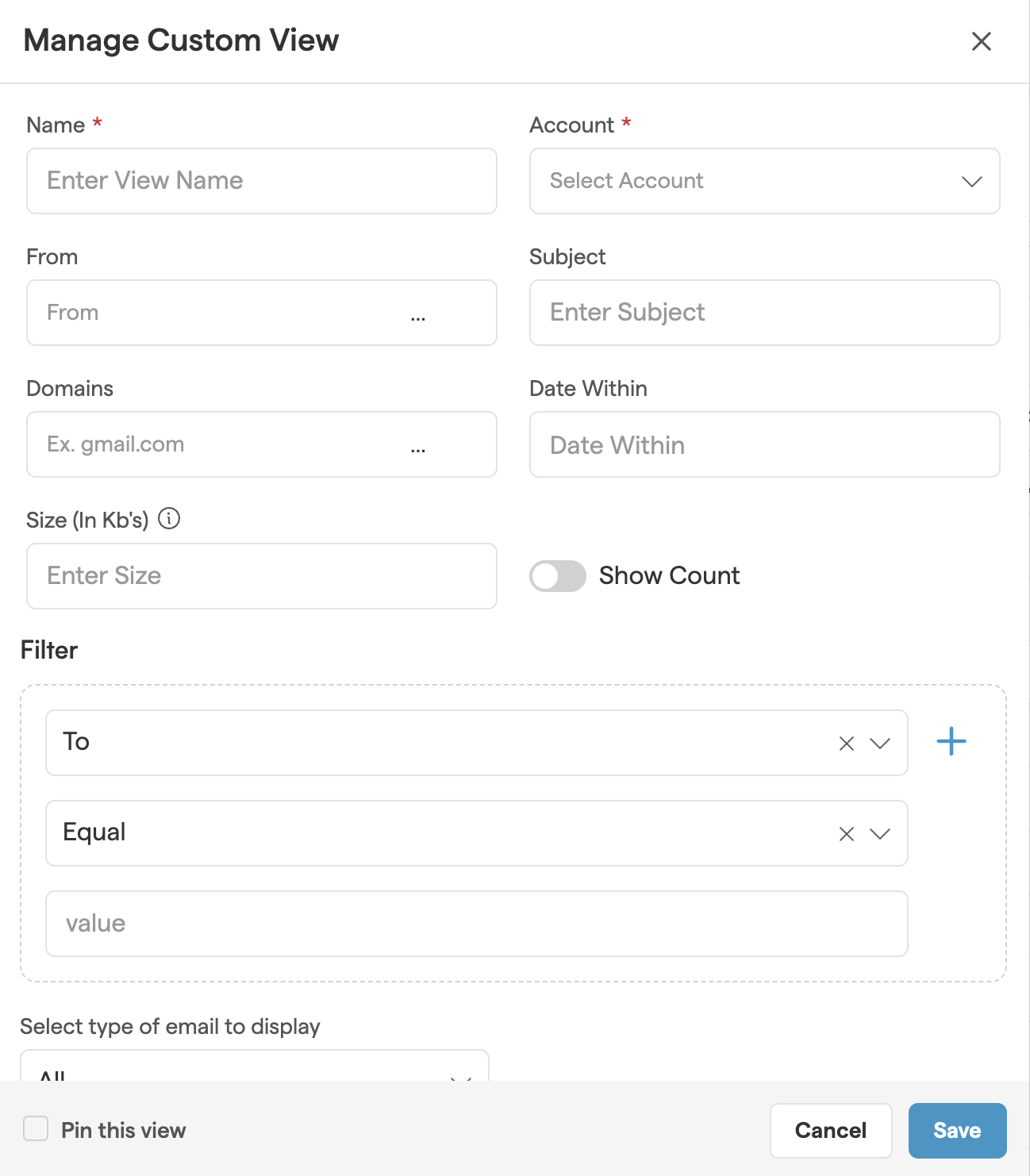Screen dimensions: 1030x1176
Task: Check the 'Pin this view' checkbox
Action: coord(37,1128)
